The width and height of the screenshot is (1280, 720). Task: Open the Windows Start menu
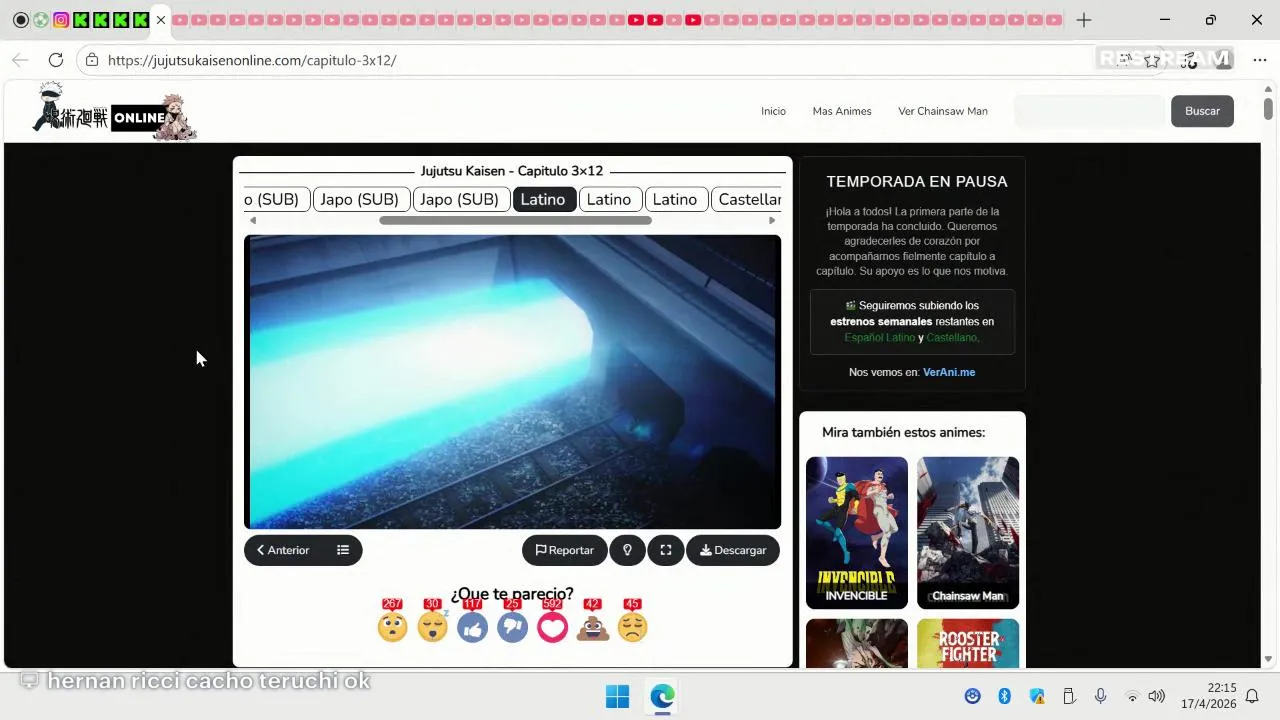pyautogui.click(x=617, y=696)
